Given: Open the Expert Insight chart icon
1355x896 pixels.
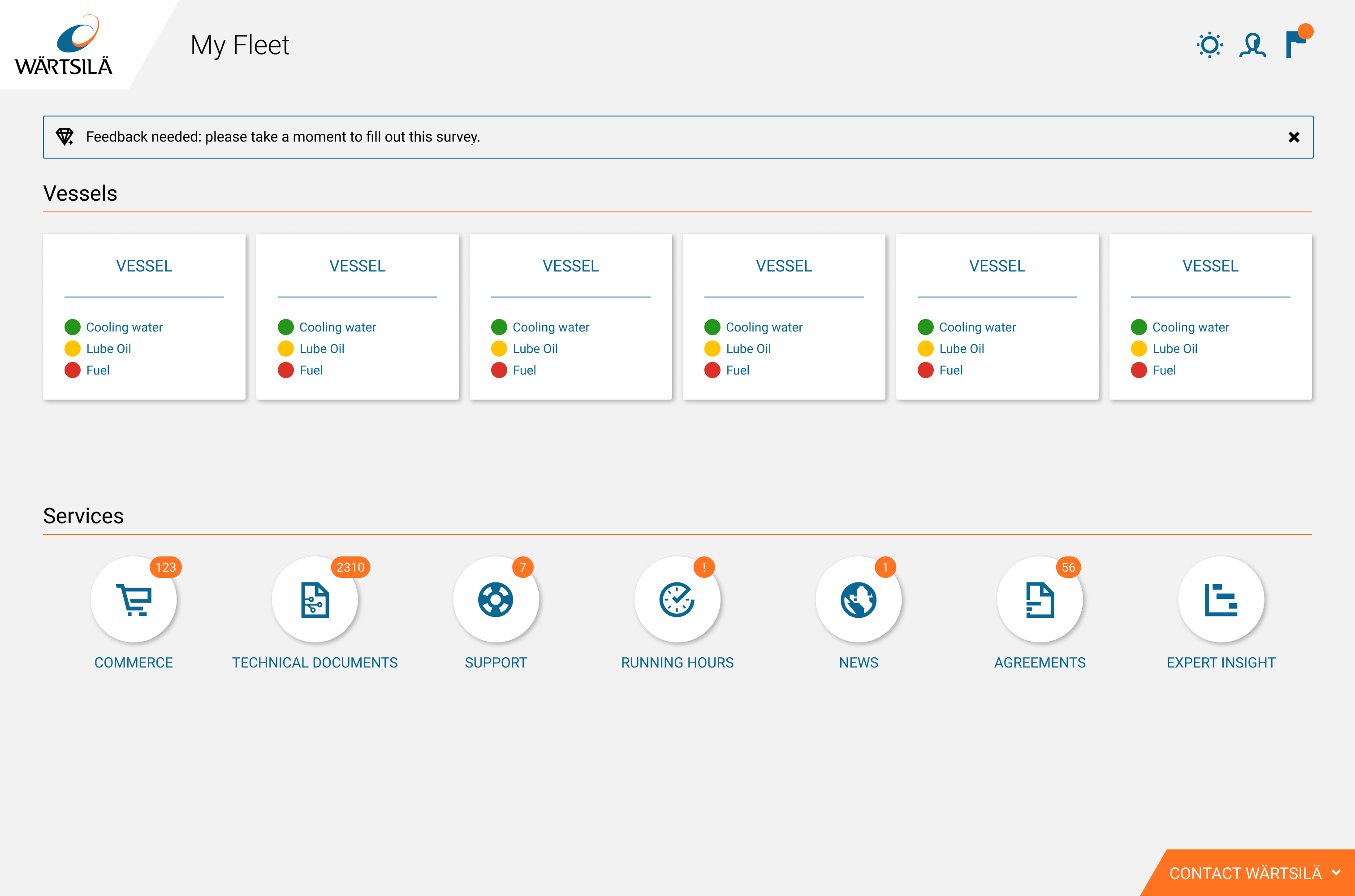Looking at the screenshot, I should [1221, 599].
